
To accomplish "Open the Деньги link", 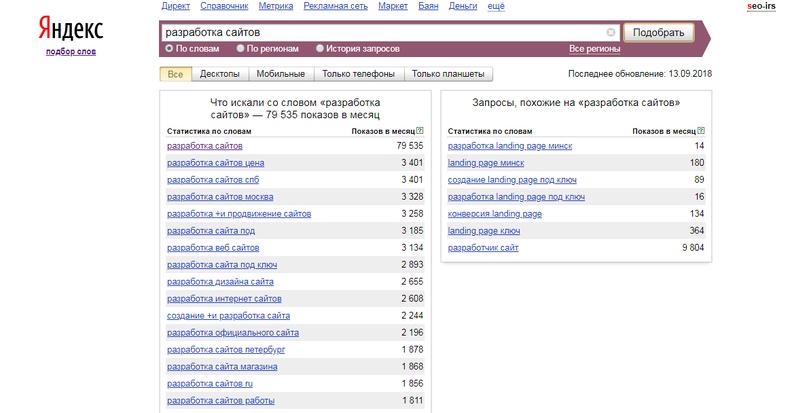I will (463, 6).
